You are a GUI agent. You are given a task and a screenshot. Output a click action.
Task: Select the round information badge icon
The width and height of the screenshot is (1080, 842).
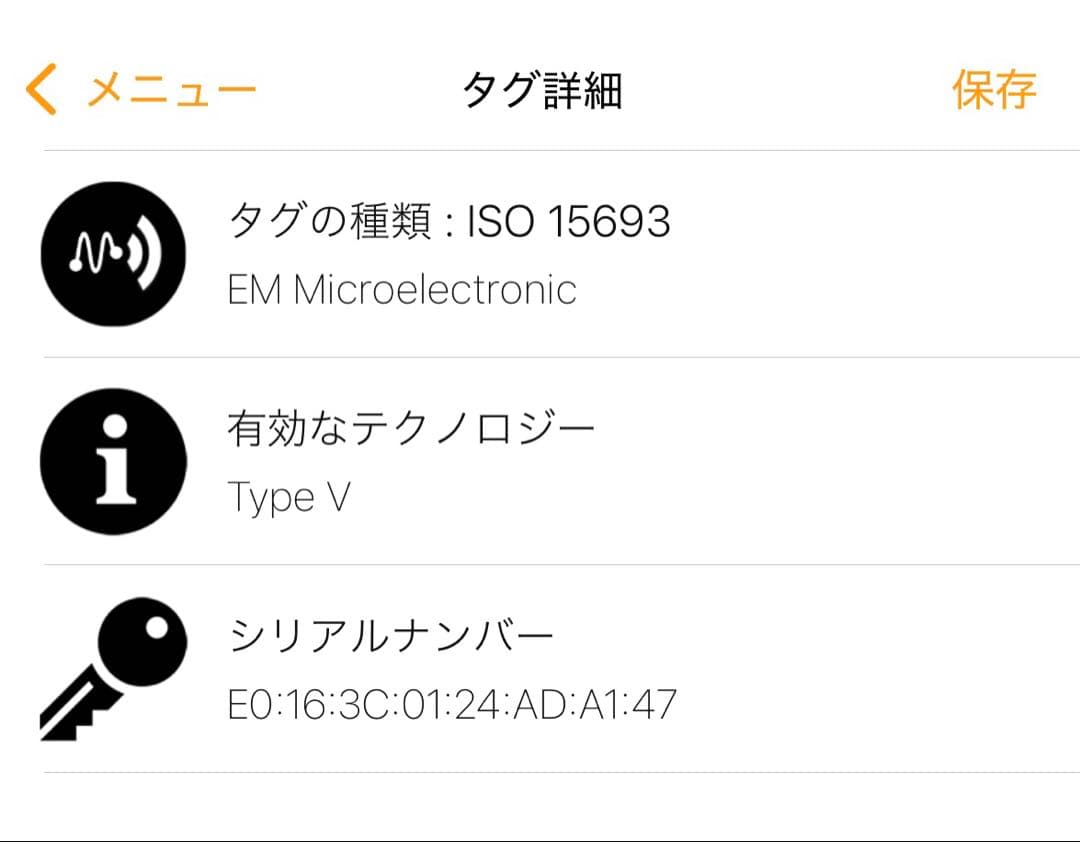(112, 460)
